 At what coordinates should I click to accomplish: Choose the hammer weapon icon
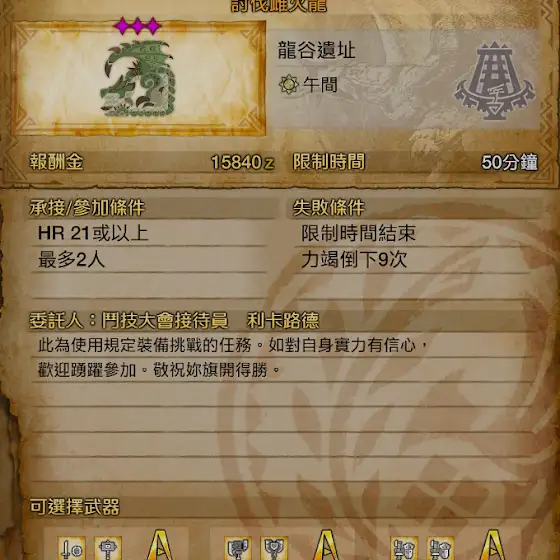(x=108, y=548)
